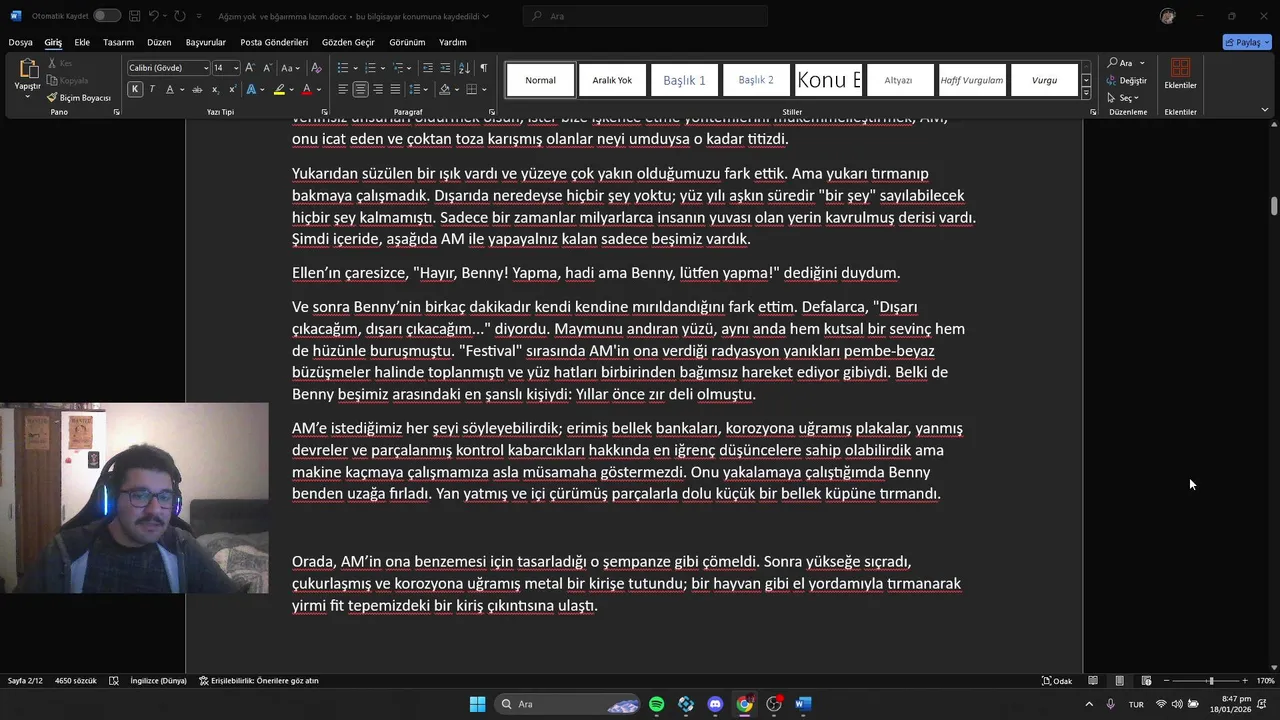
Task: Open the Seç select dropdown
Action: (x=1128, y=98)
